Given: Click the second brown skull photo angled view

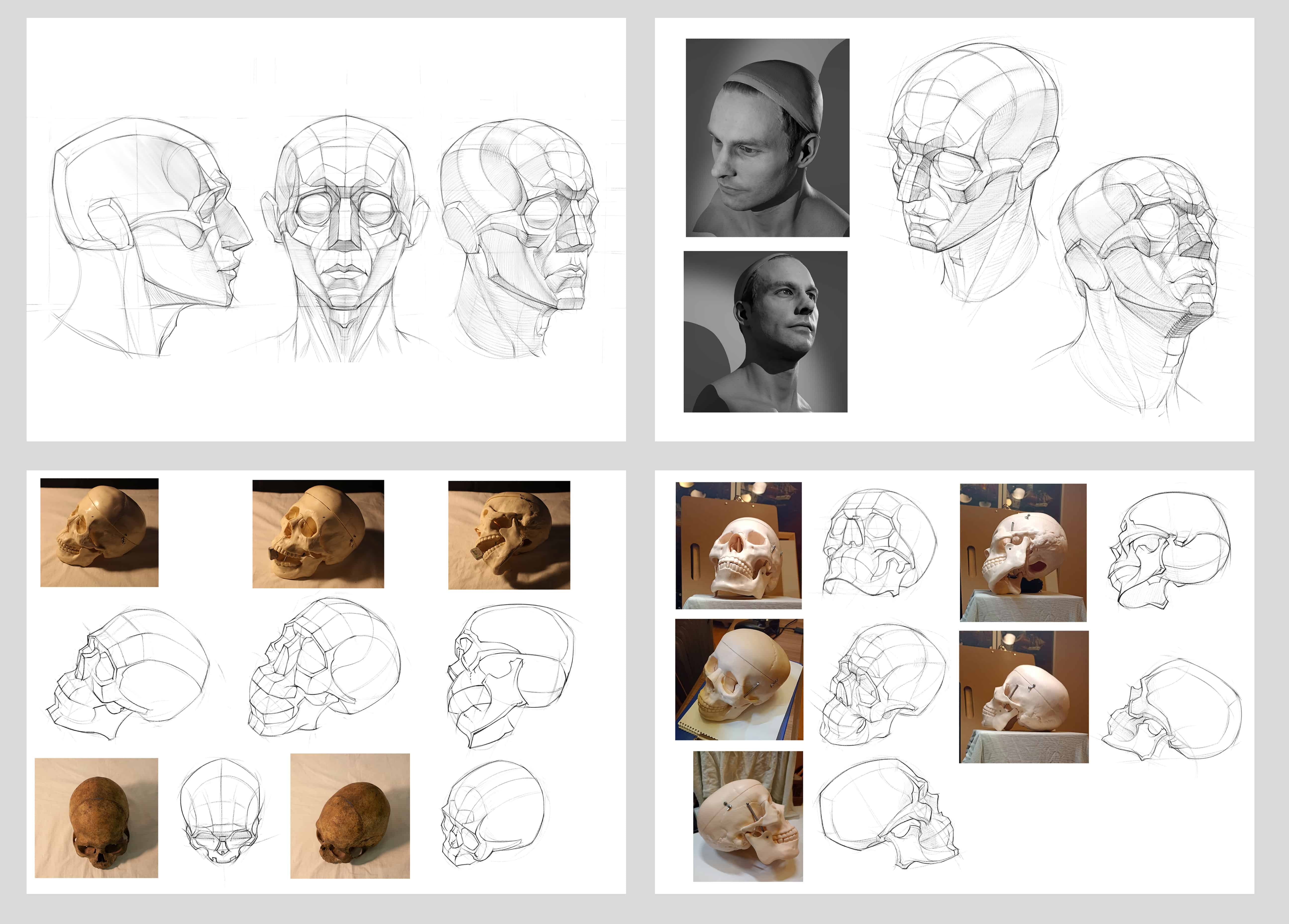Looking at the screenshot, I should click(x=350, y=816).
